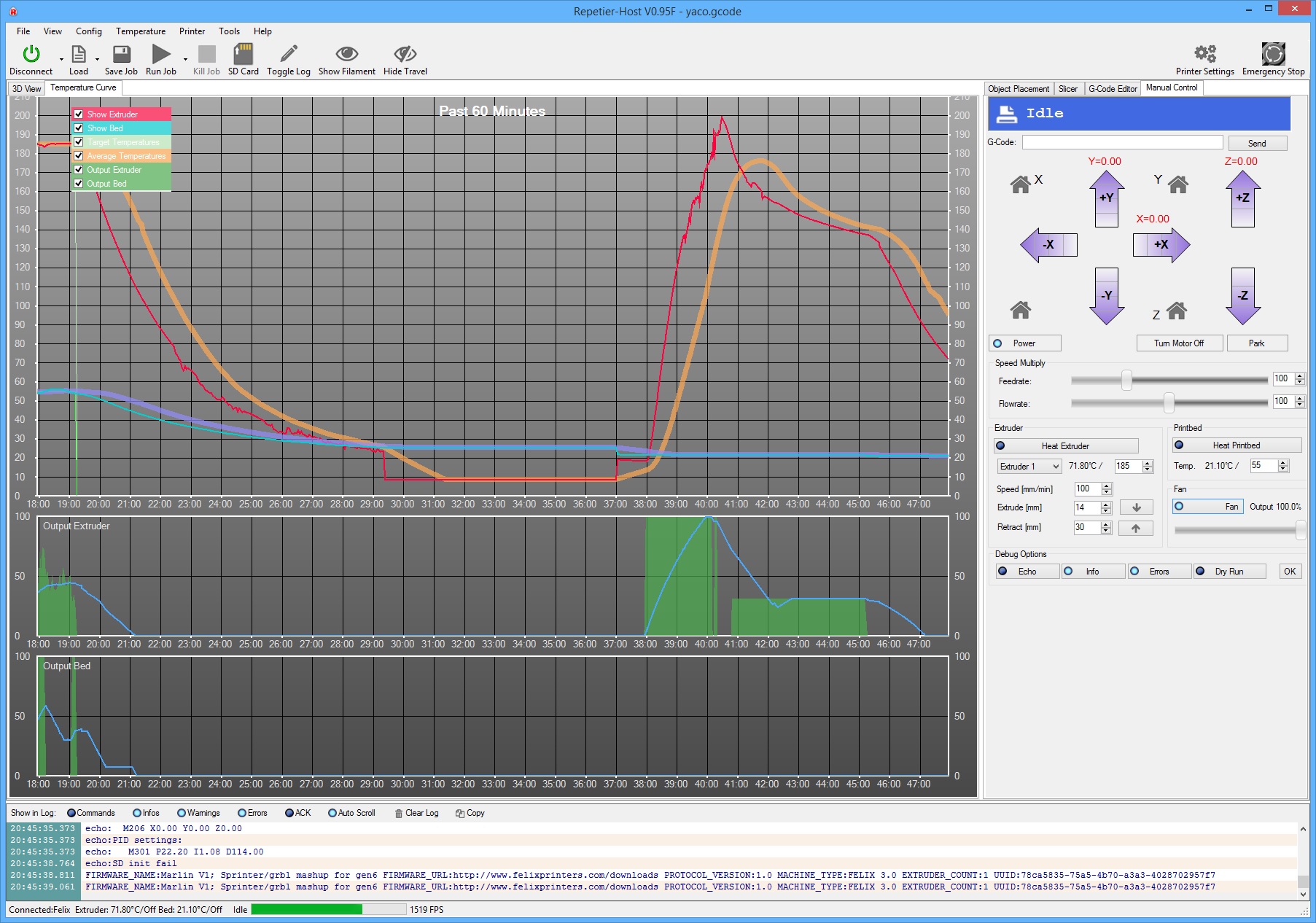Move head with the -Y arrow
Screen dimensions: 1316x923
(x=1107, y=296)
